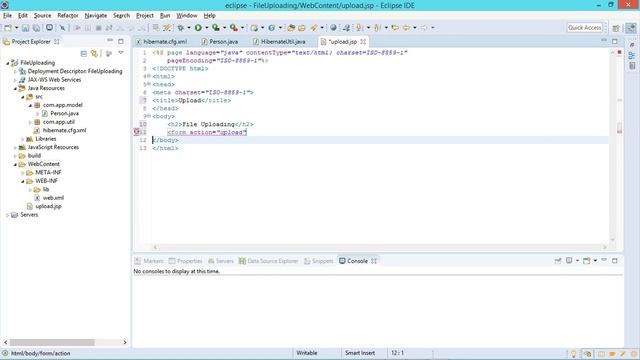Click the Open Type toolbar icon
The image size is (640, 360).
point(291,28)
